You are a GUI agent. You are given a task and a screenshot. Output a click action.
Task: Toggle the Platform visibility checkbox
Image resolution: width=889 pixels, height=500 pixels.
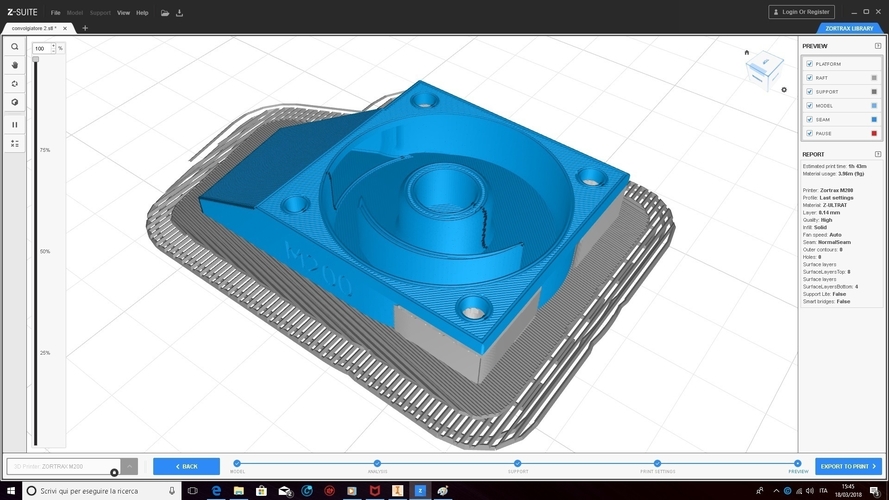pyautogui.click(x=810, y=64)
